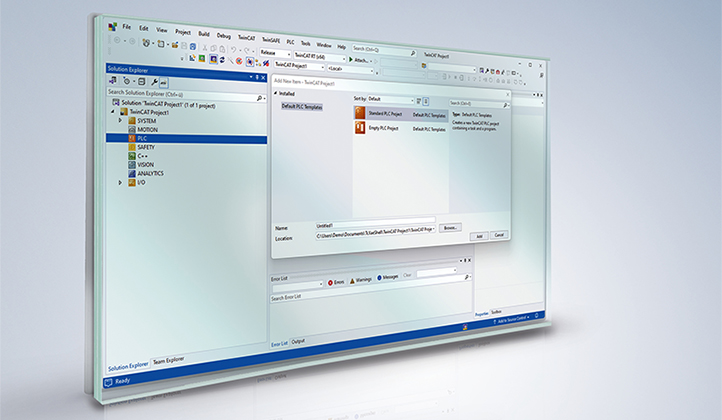722x420 pixels.
Task: Toggle the Warnings filter in Error List
Action: 360,280
